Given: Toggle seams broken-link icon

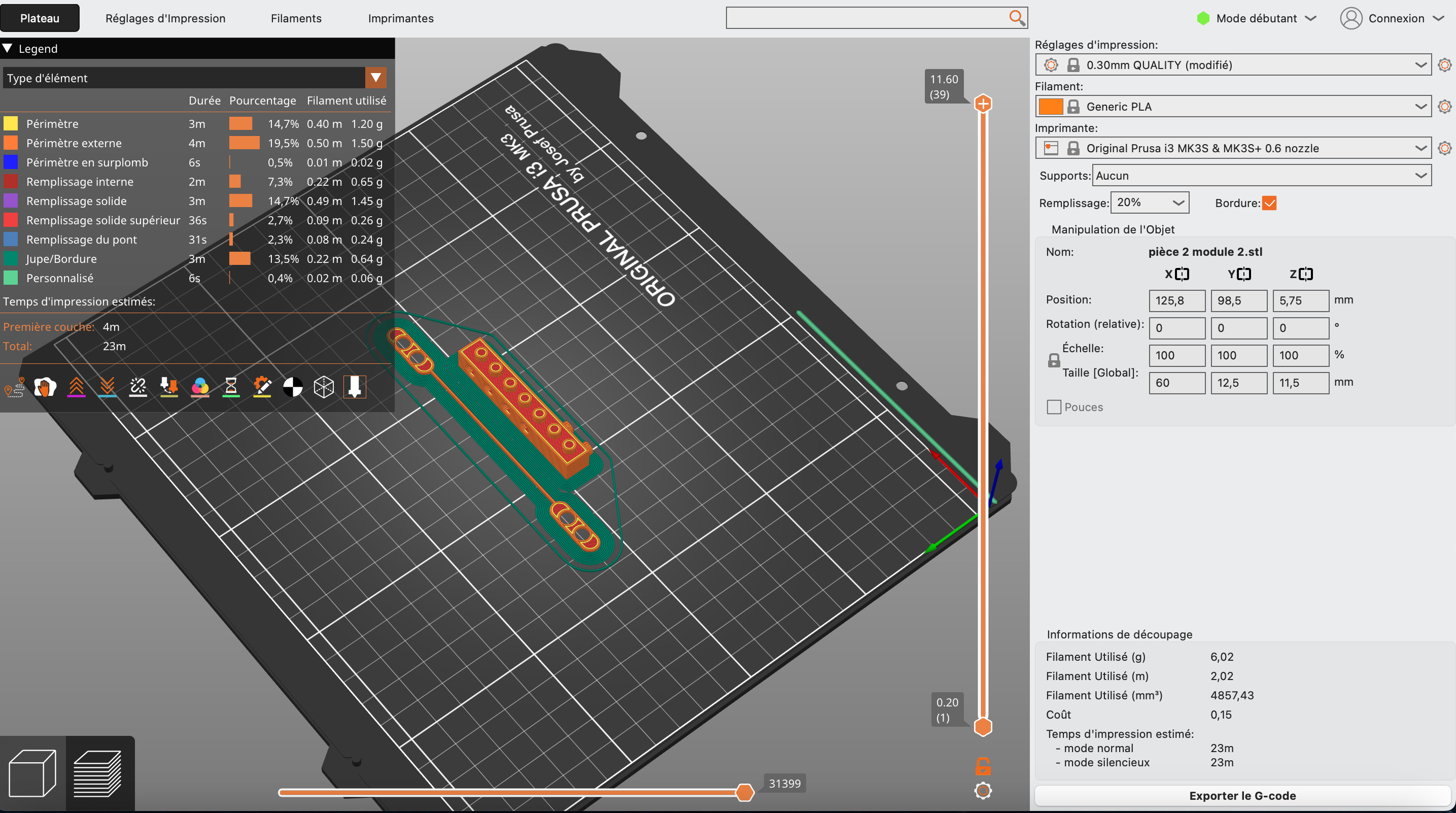Looking at the screenshot, I should pyautogui.click(x=138, y=387).
